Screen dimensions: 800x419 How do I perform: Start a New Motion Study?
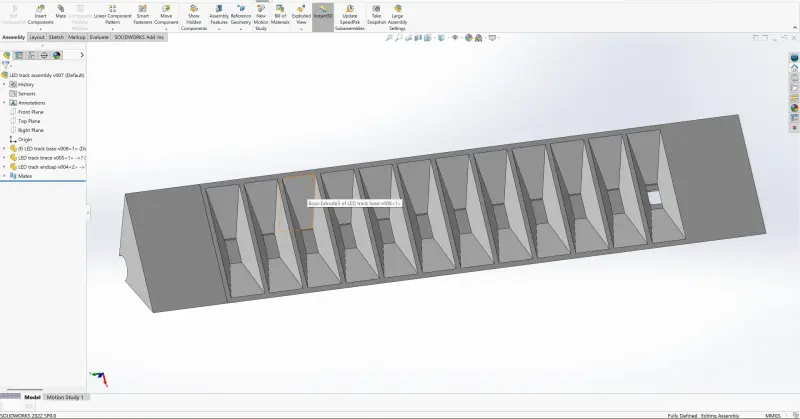click(261, 17)
